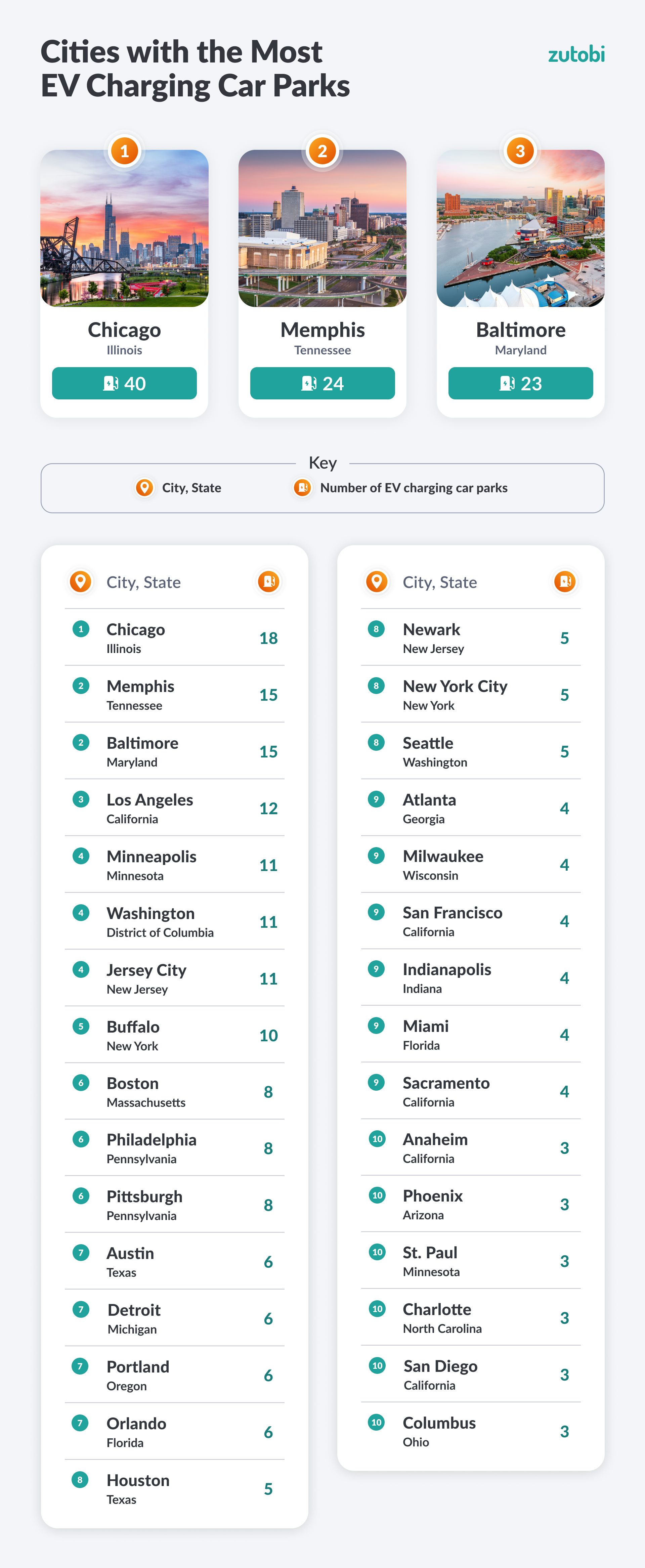Click the orange number 3 rank badge
Screen dimensions: 645x1568
[520, 151]
